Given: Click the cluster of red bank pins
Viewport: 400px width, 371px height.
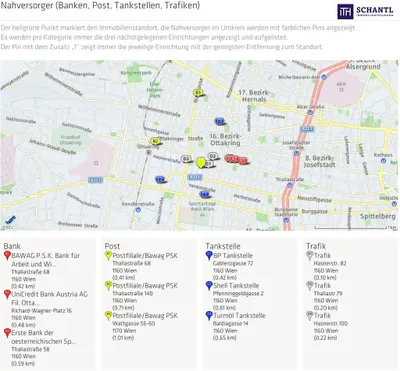Looking at the screenshot, I should coord(236,159).
